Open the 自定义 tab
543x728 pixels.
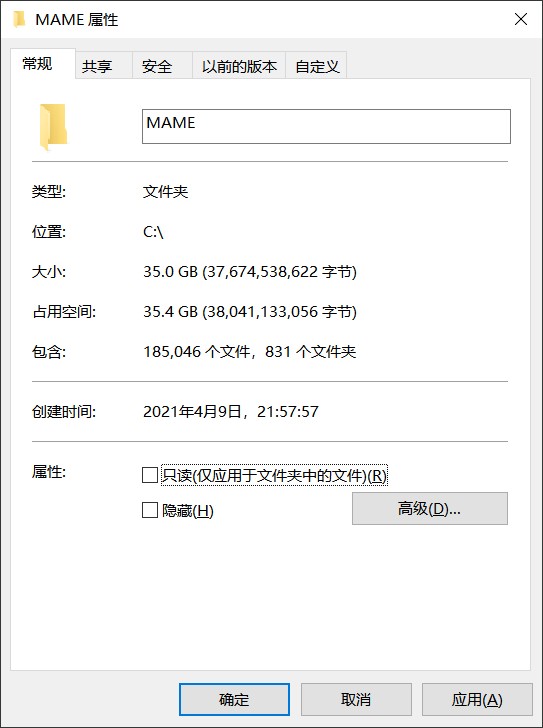316,66
